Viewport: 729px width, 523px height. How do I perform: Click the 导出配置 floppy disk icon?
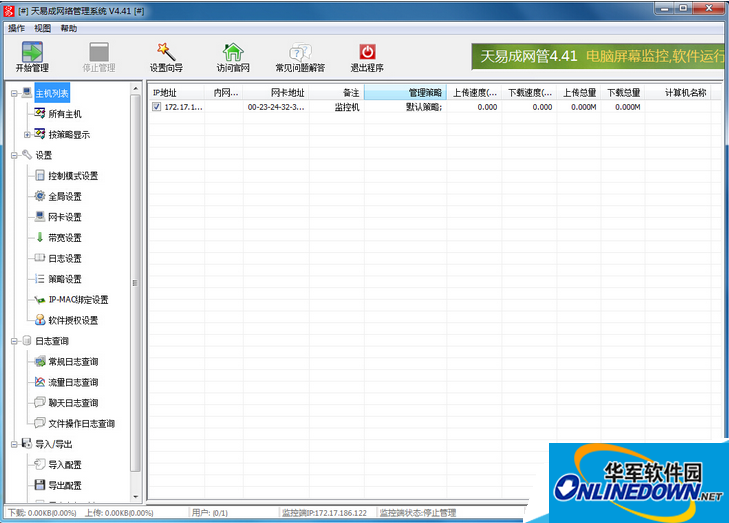click(x=40, y=484)
